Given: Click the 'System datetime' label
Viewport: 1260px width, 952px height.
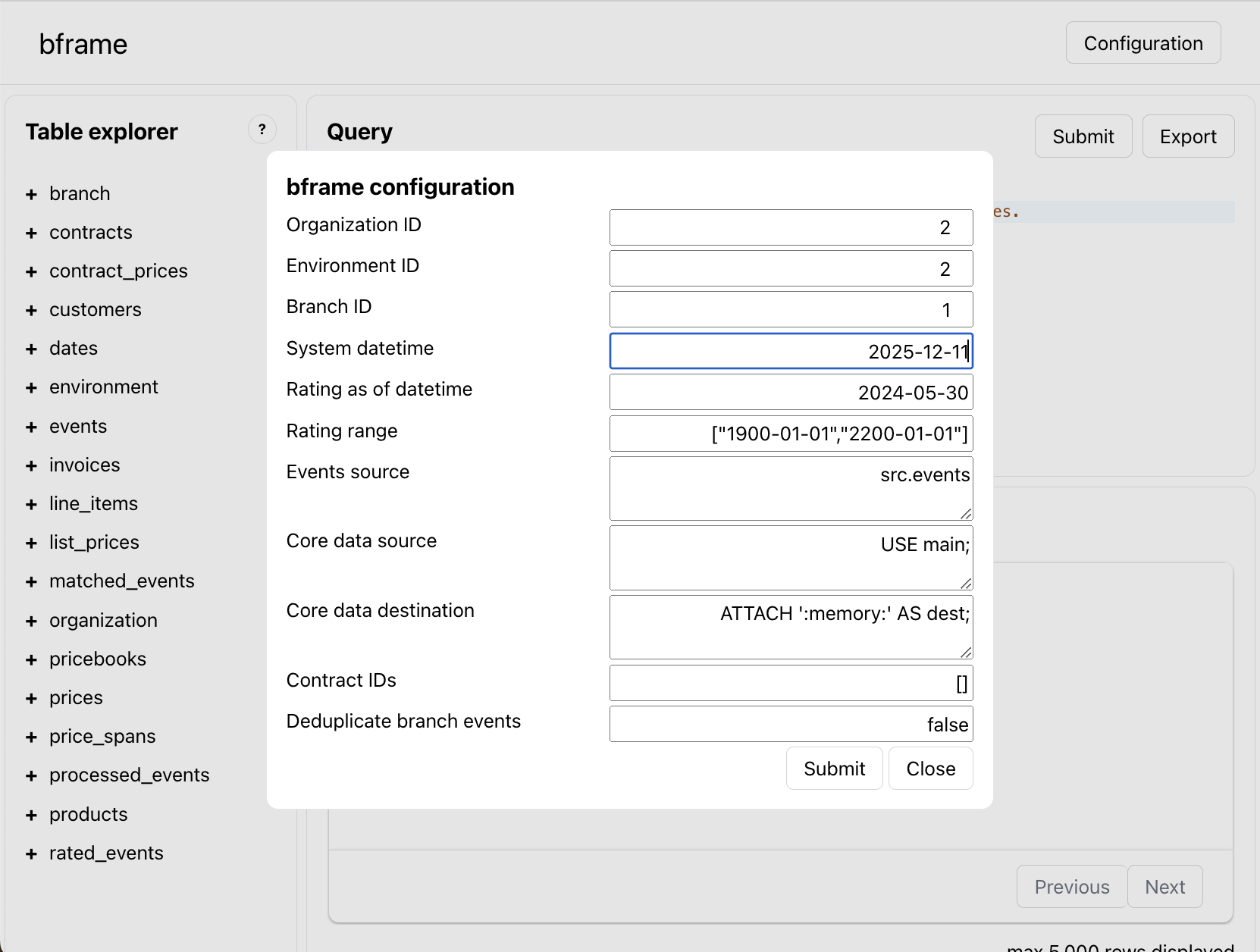Looking at the screenshot, I should click(x=360, y=348).
